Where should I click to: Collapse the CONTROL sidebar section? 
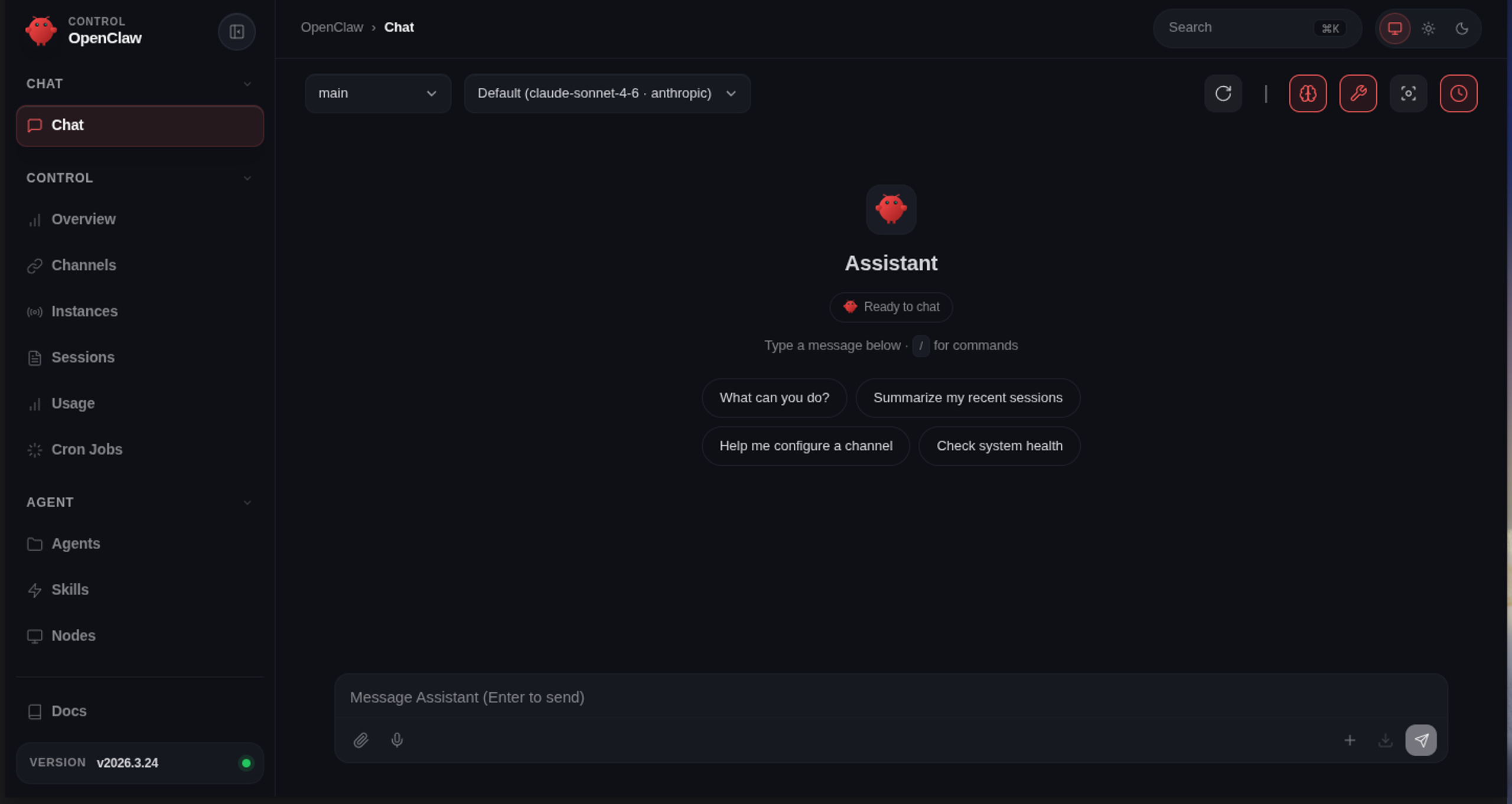click(x=139, y=178)
